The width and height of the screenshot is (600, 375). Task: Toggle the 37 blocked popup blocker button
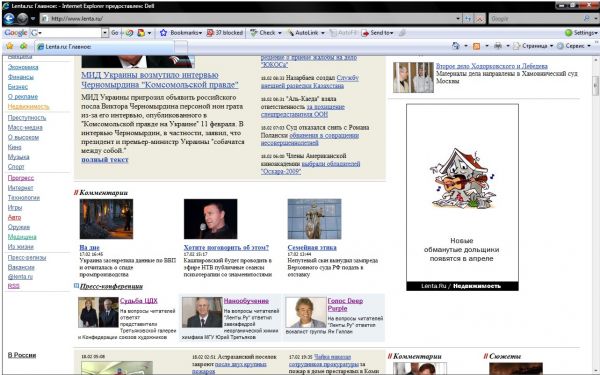pos(225,33)
